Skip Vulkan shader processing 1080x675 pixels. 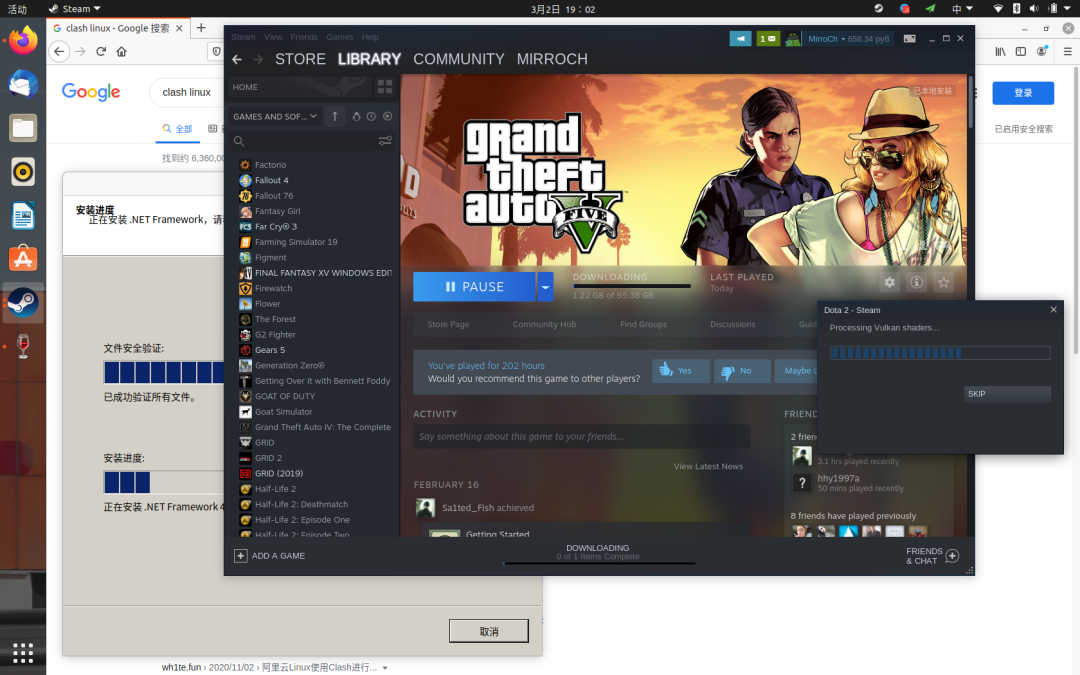(1007, 394)
